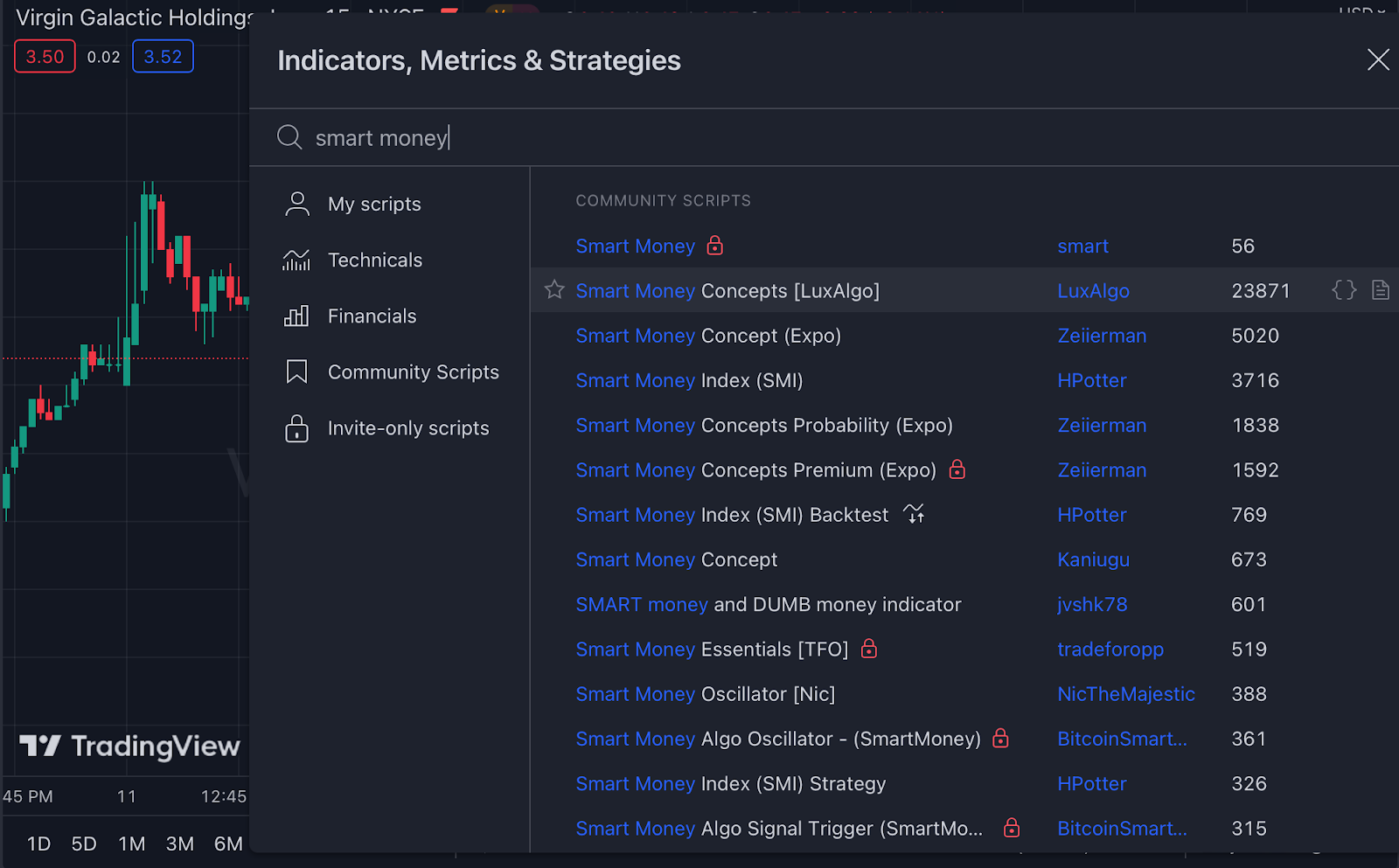Click the TradingView logo watermark
This screenshot has height=868, width=1399.
click(x=126, y=746)
